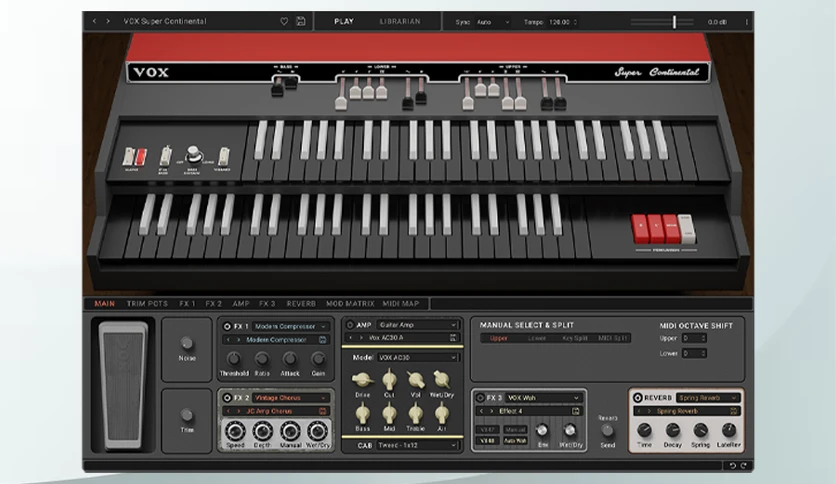Save the preset with the top bar disk icon

pos(301,21)
